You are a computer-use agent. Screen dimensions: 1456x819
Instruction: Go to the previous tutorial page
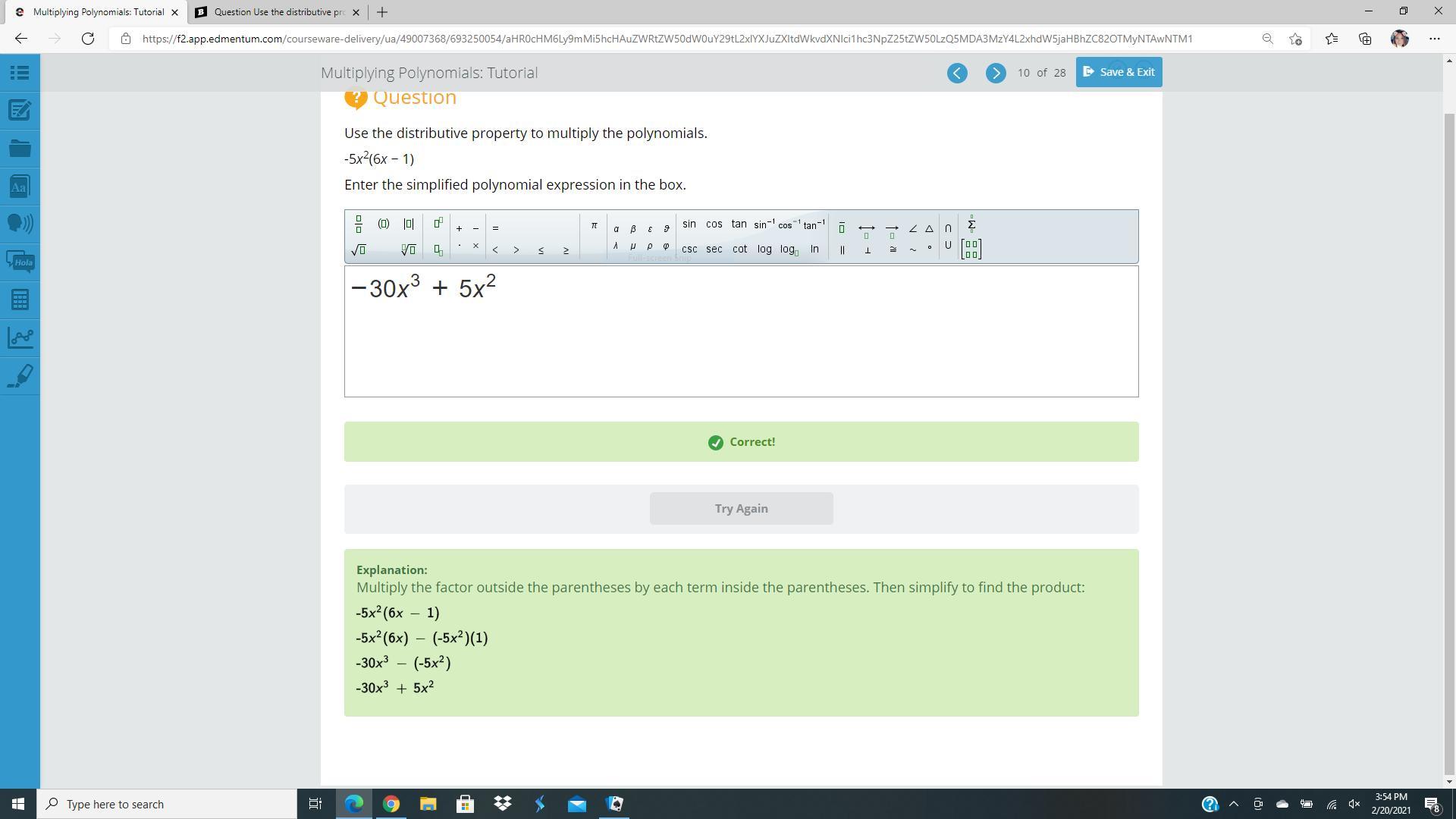point(957,73)
